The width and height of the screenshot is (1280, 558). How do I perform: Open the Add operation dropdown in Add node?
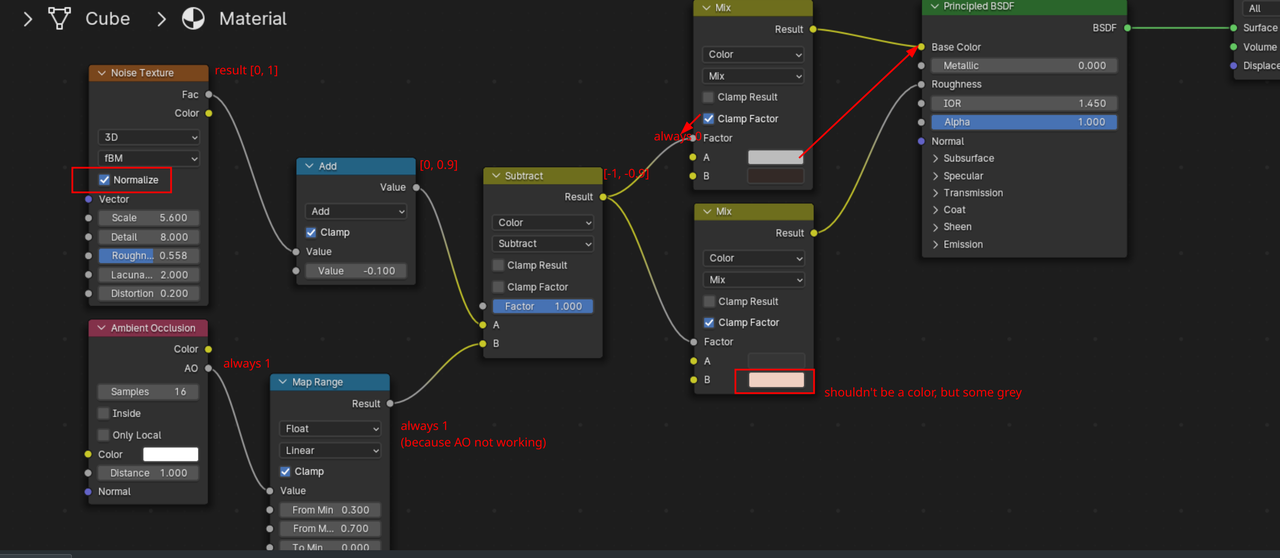(x=356, y=211)
